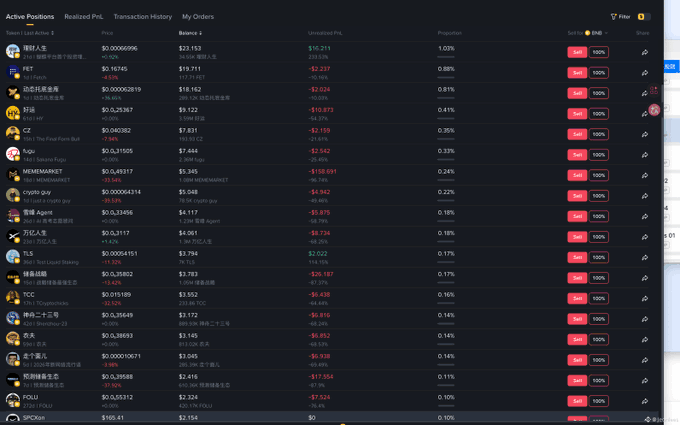Click the fugu token logo
Viewport: 680px width, 425px height.
13,154
